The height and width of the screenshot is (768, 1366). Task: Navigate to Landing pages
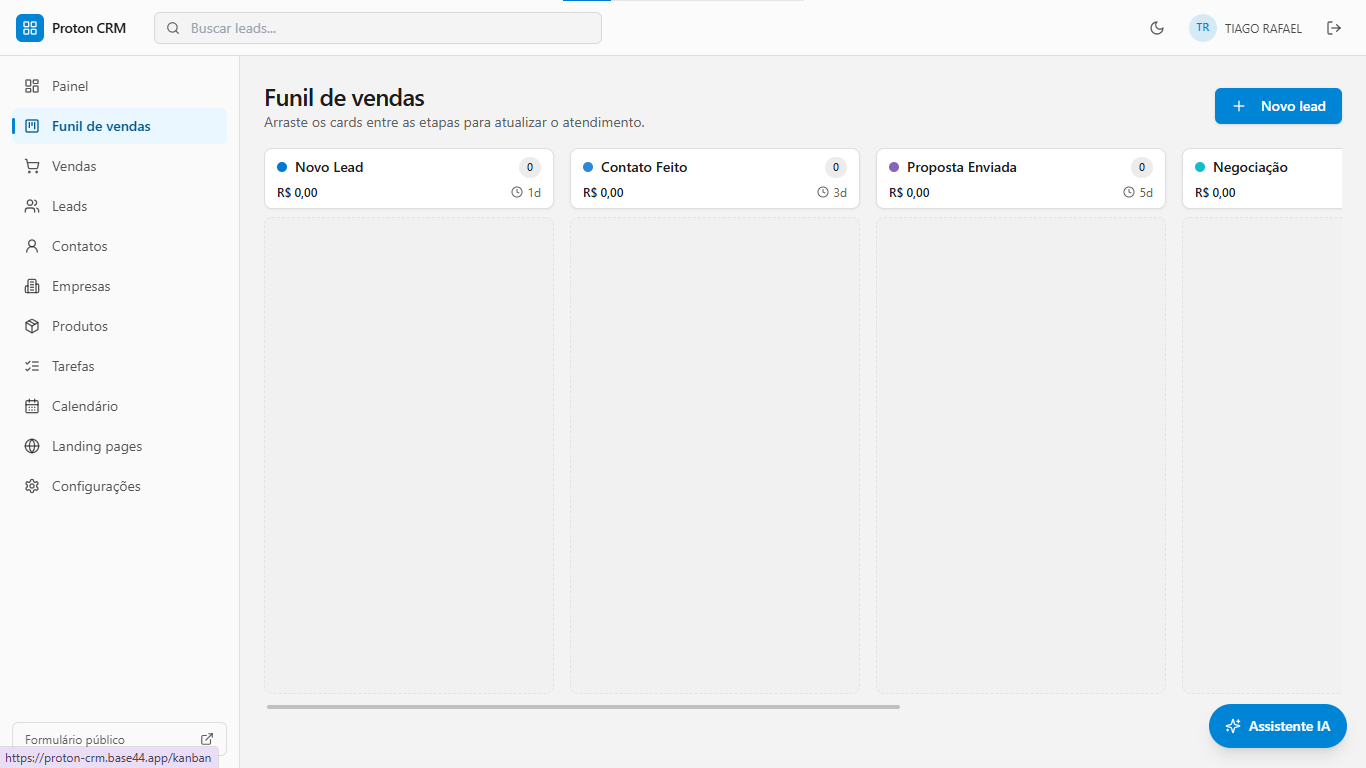pyautogui.click(x=119, y=446)
